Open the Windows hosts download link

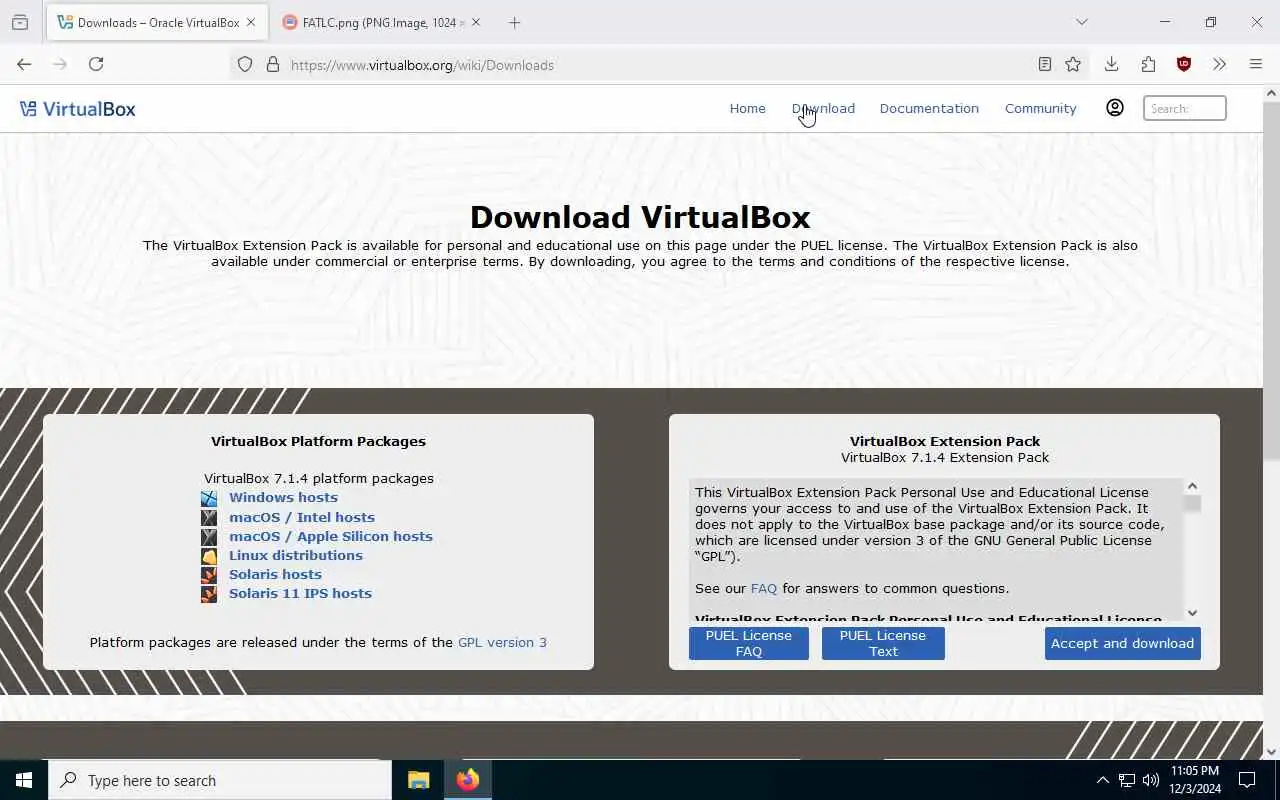pyautogui.click(x=283, y=497)
